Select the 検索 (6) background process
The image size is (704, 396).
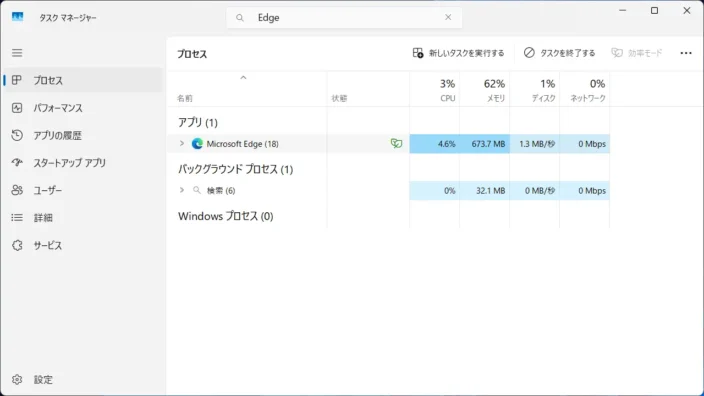coord(388,190)
